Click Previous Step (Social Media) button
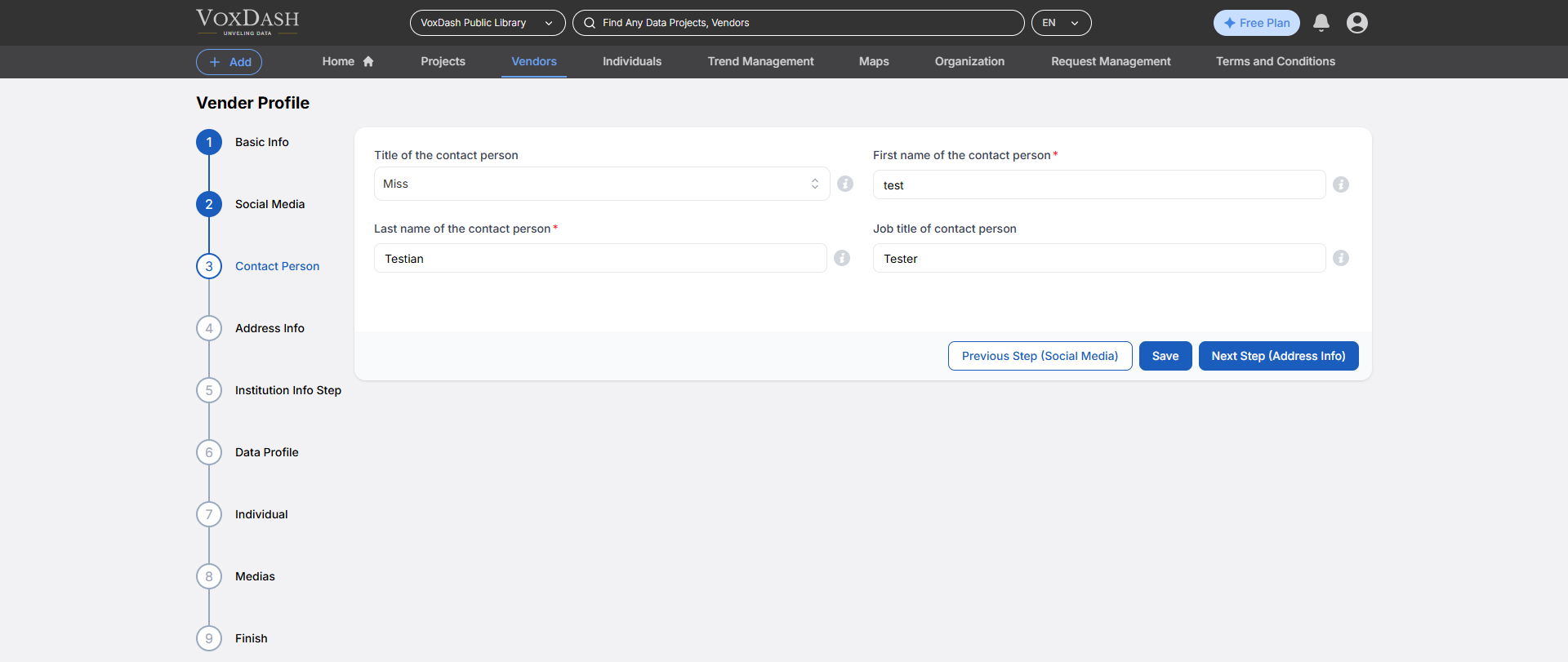 tap(1040, 356)
